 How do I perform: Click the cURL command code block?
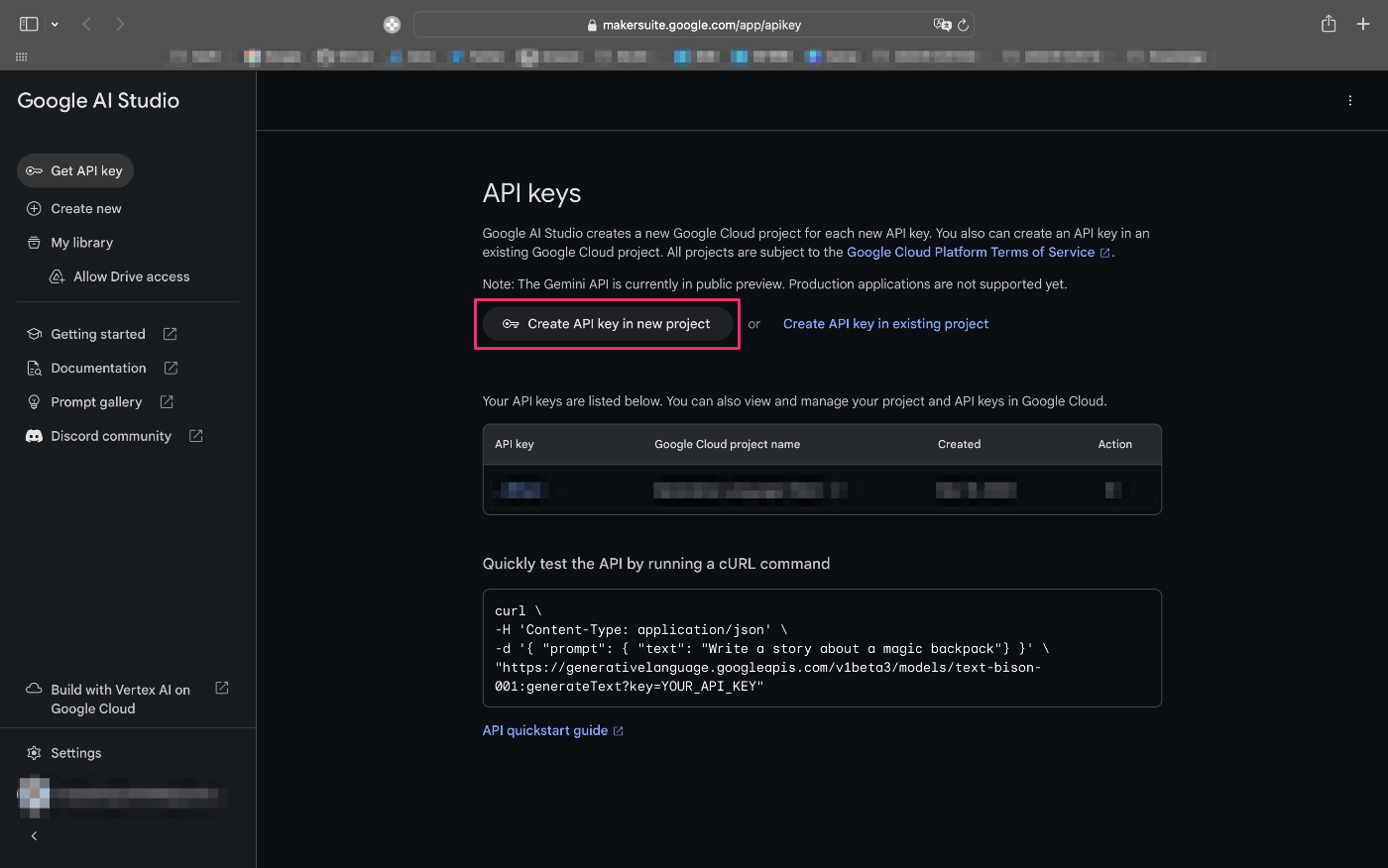coord(822,648)
